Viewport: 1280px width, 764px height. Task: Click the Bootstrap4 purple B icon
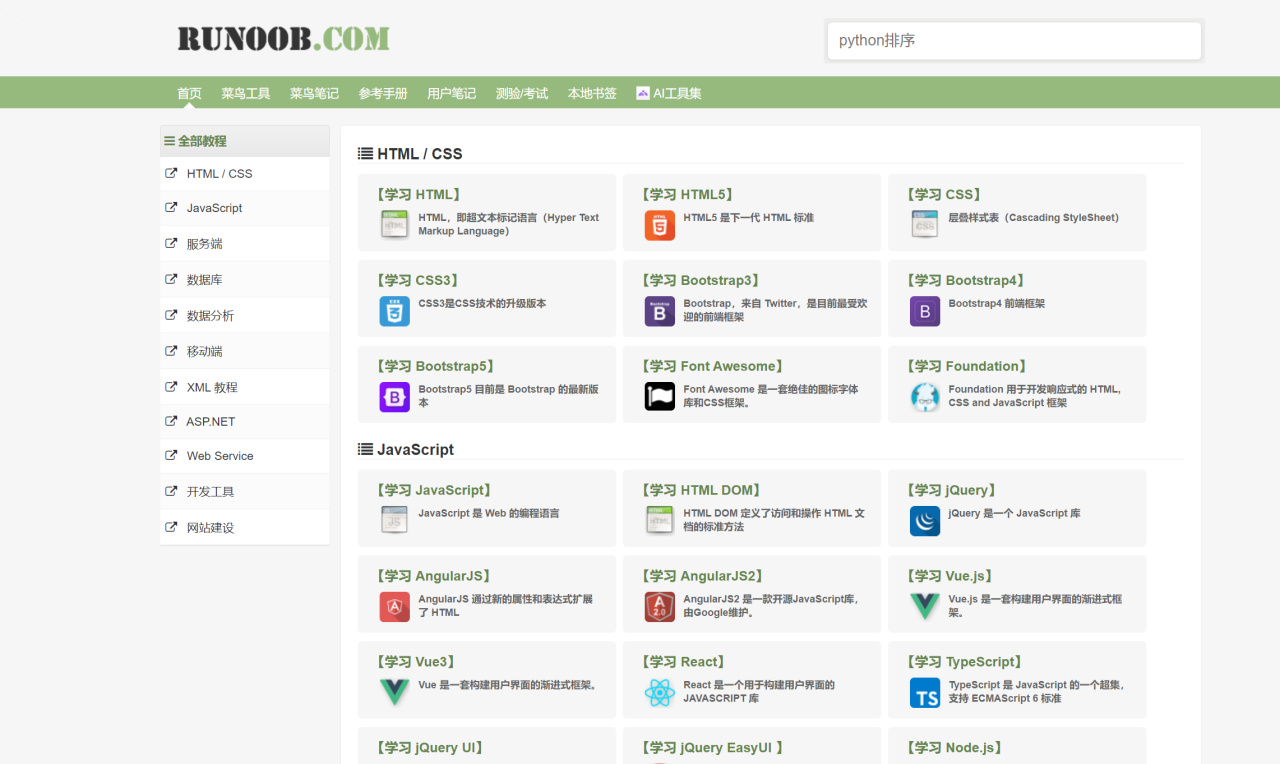click(925, 311)
